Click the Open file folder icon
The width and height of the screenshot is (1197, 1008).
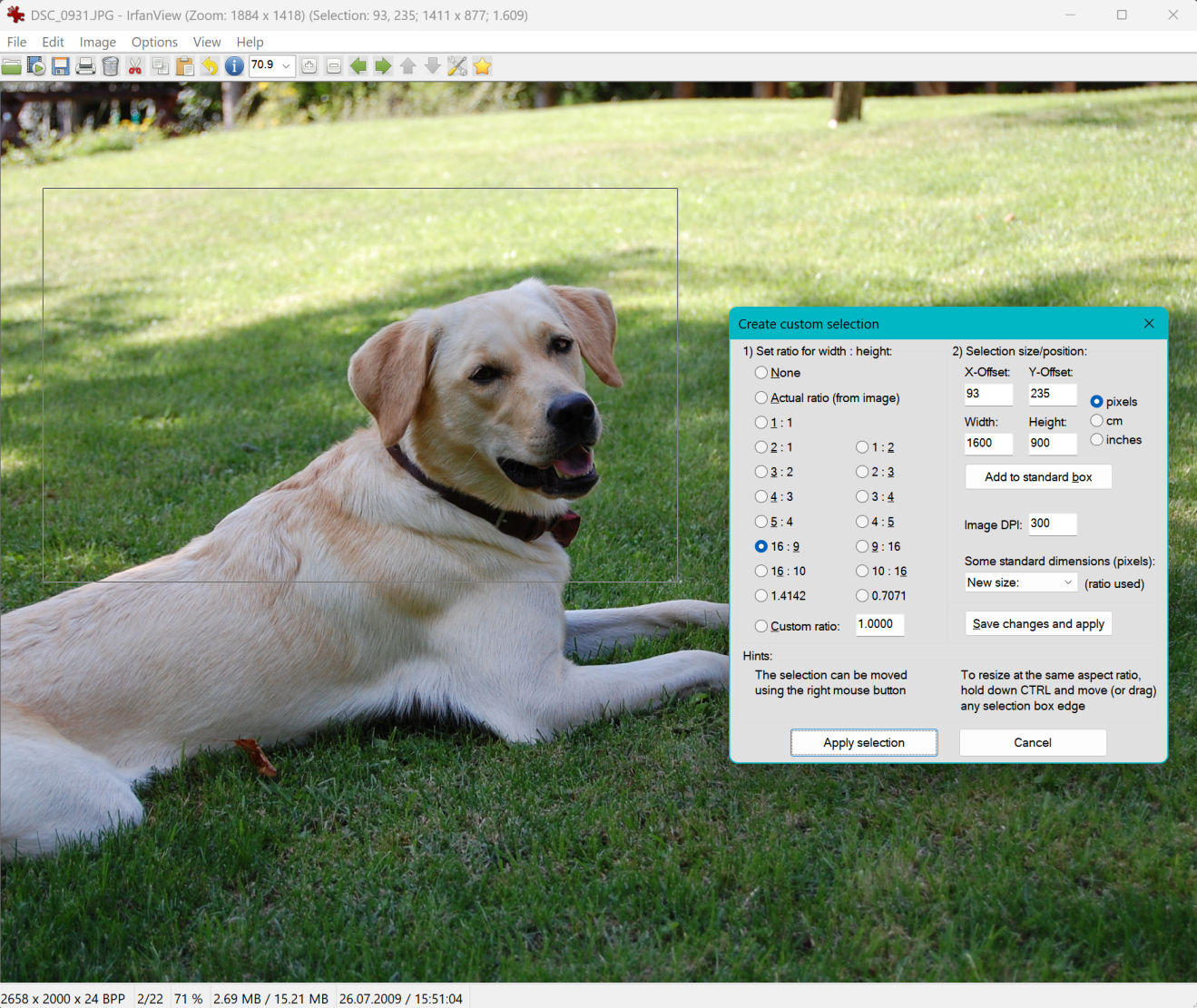(12, 66)
